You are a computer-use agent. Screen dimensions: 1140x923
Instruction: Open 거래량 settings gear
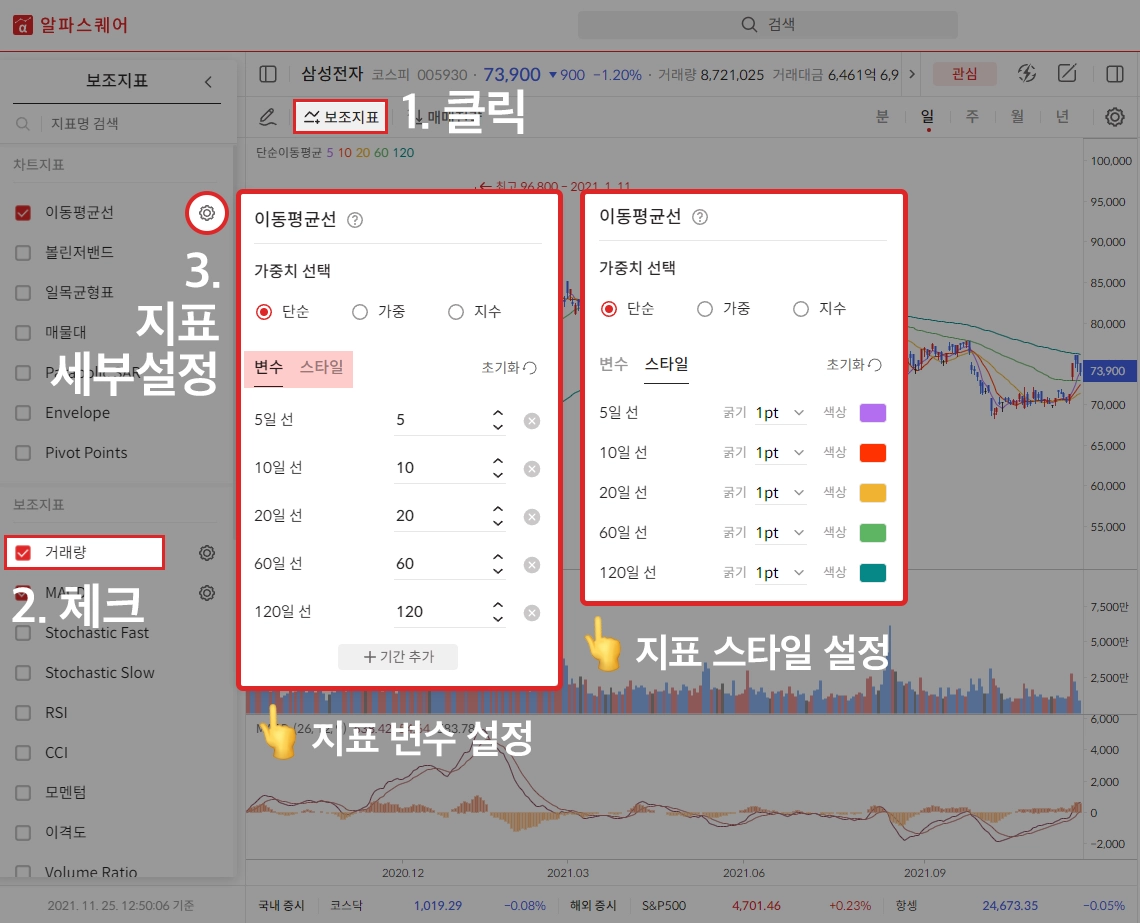click(207, 553)
